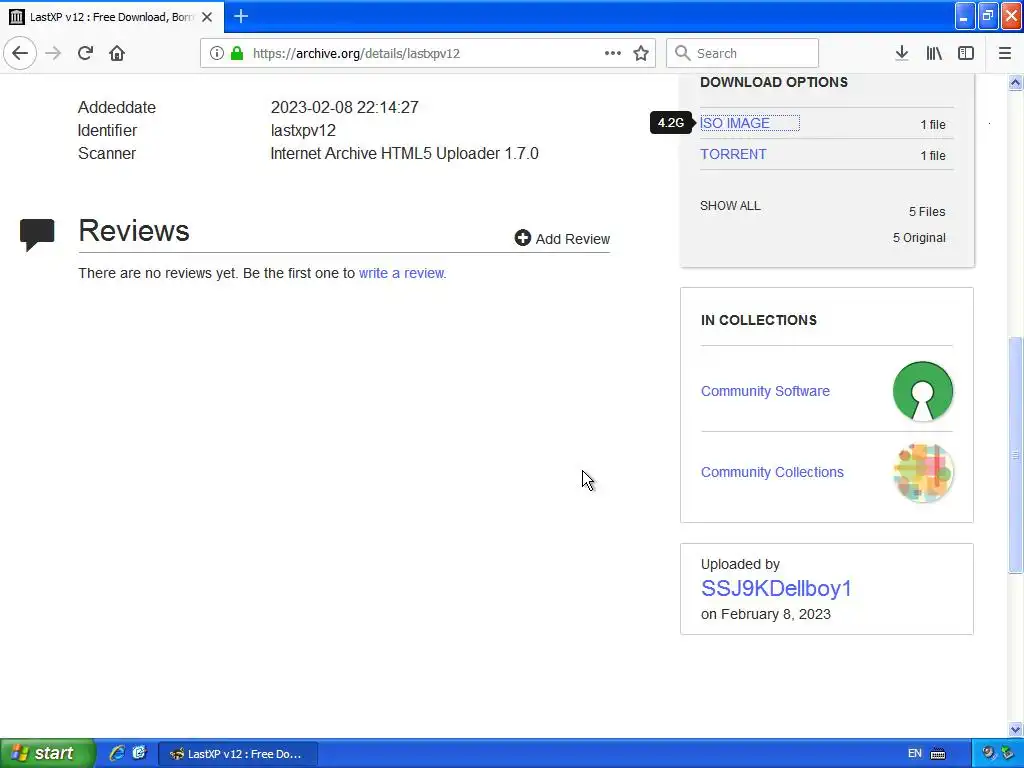Viewport: 1024px width, 768px height.
Task: Open the TORRENT download link
Action: coord(733,154)
